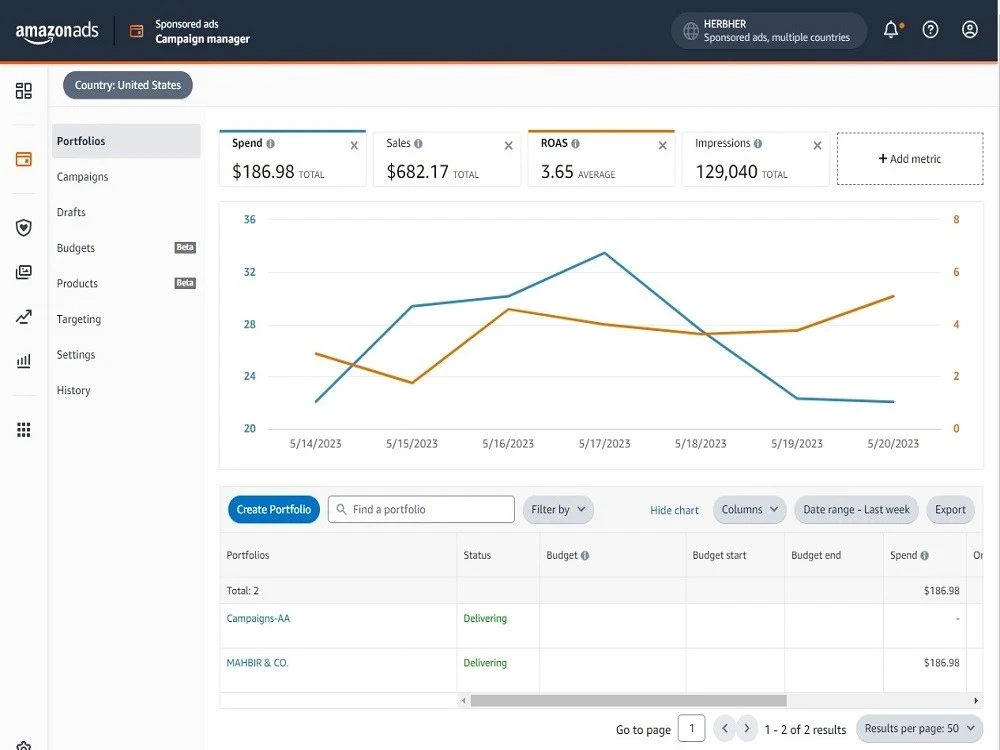Sort by the Status column header
The width and height of the screenshot is (1000, 750).
coord(477,555)
